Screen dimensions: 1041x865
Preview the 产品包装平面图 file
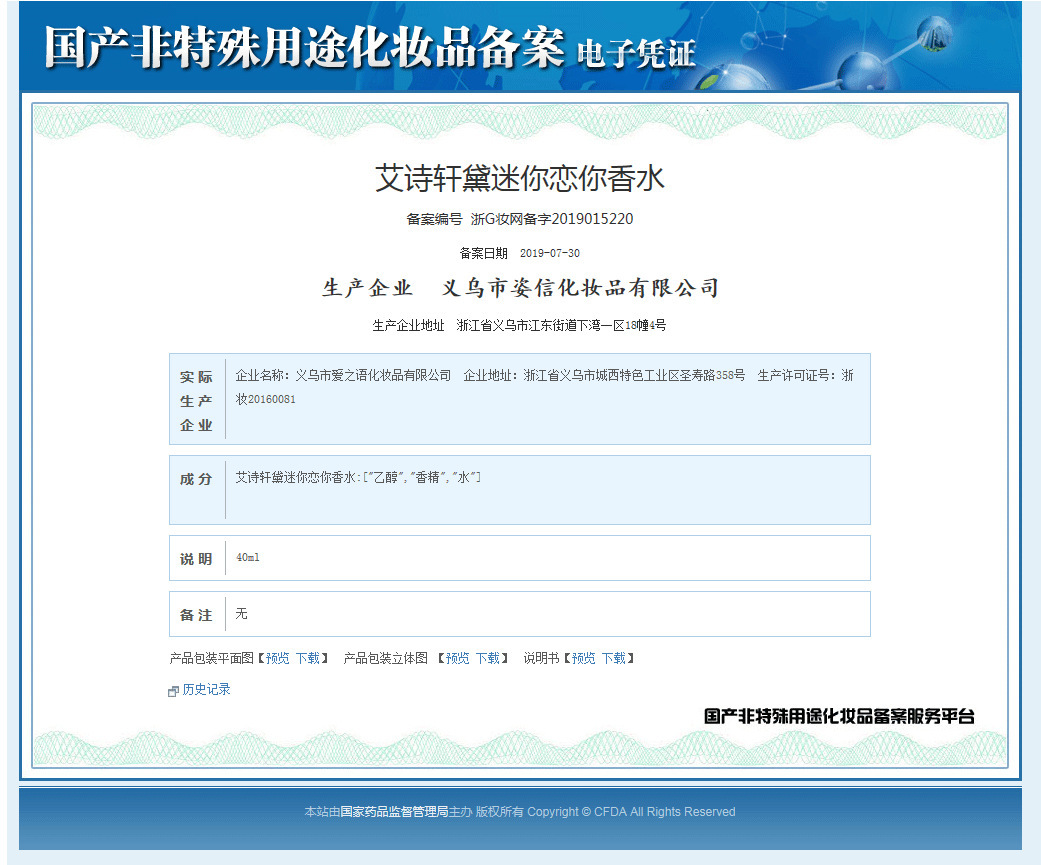278,658
